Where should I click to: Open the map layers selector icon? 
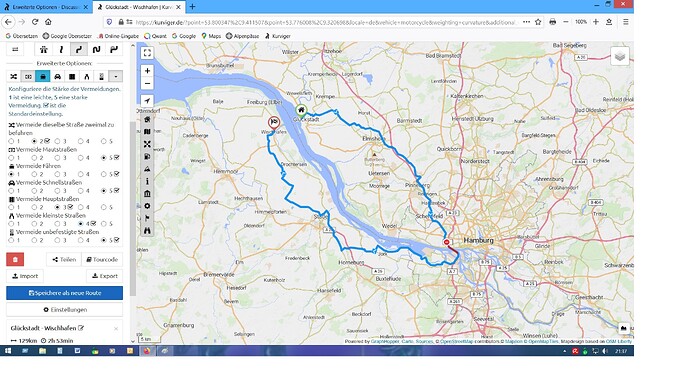coord(620,56)
